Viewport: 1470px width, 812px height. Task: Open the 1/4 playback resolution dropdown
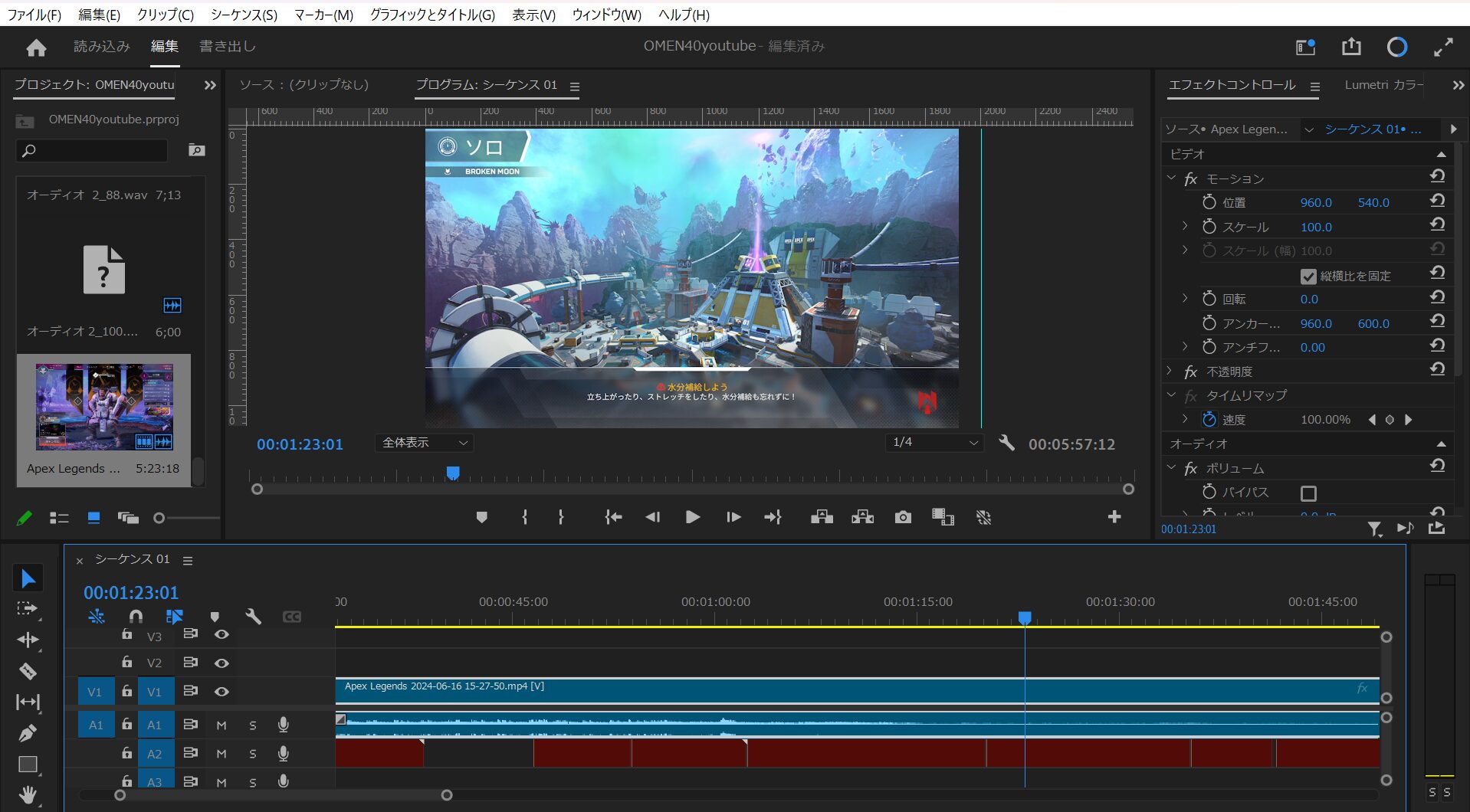point(934,443)
